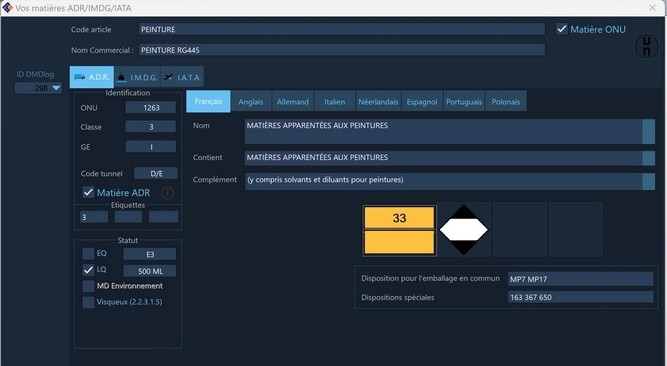Click the first Etiquettes field with 3
The width and height of the screenshot is (667, 366).
pos(94,217)
